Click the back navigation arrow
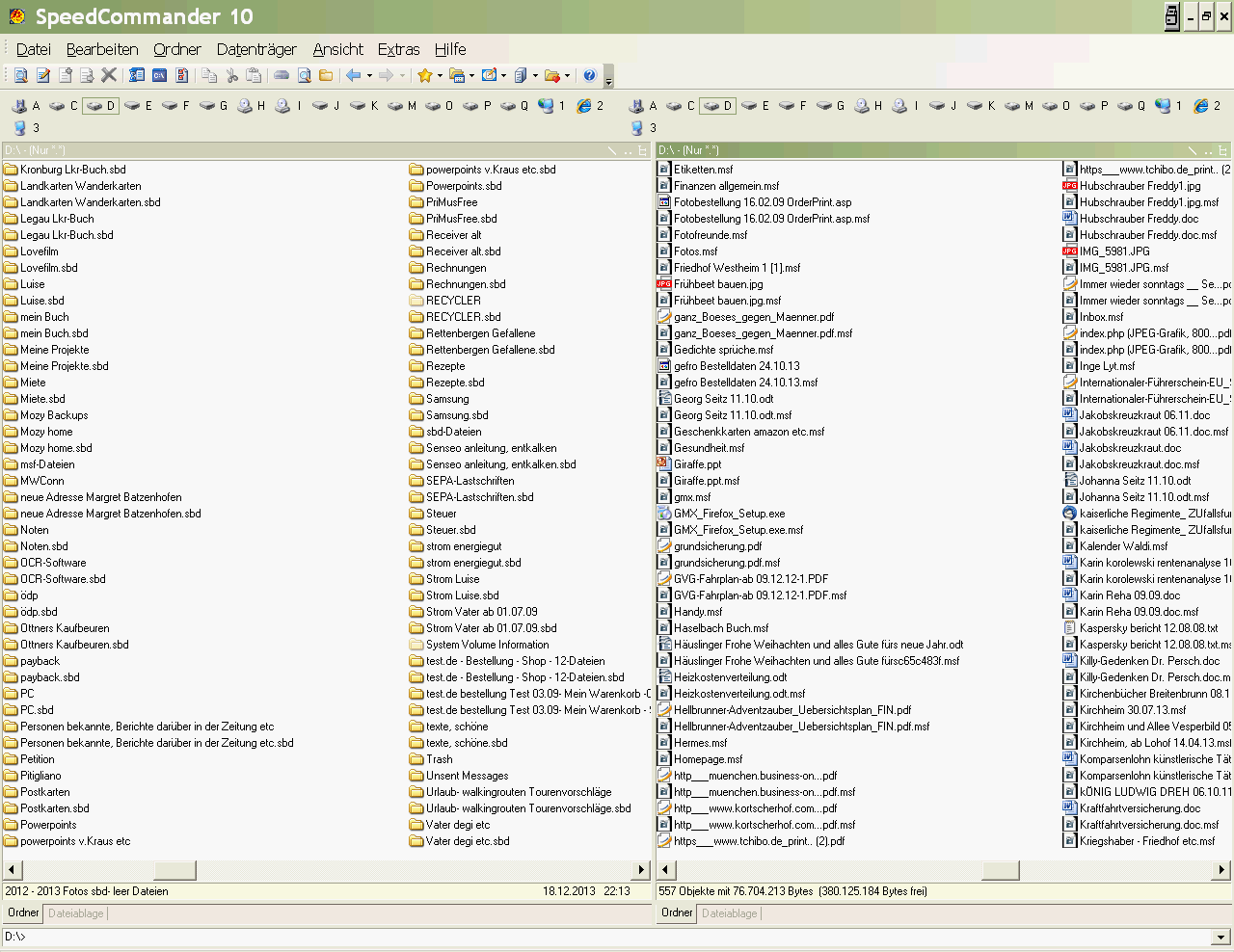 (x=354, y=75)
